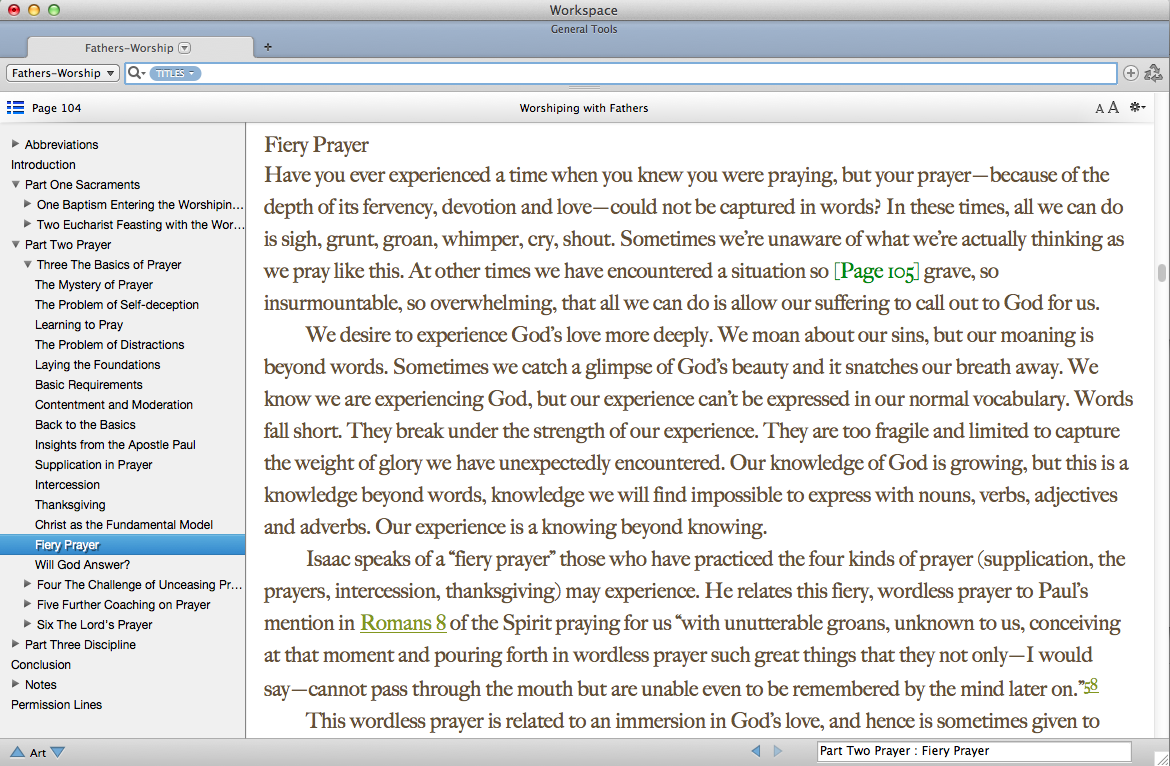The height and width of the screenshot is (766, 1170).
Task: Increase text size with large A
Action: [x=1113, y=107]
